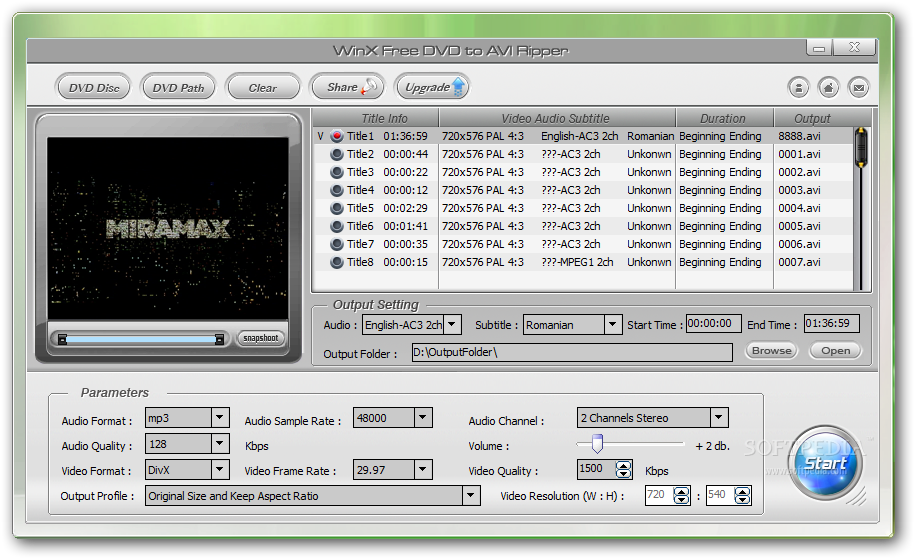Viewport: 915px width, 559px height.
Task: Clear the title list
Action: (x=263, y=88)
